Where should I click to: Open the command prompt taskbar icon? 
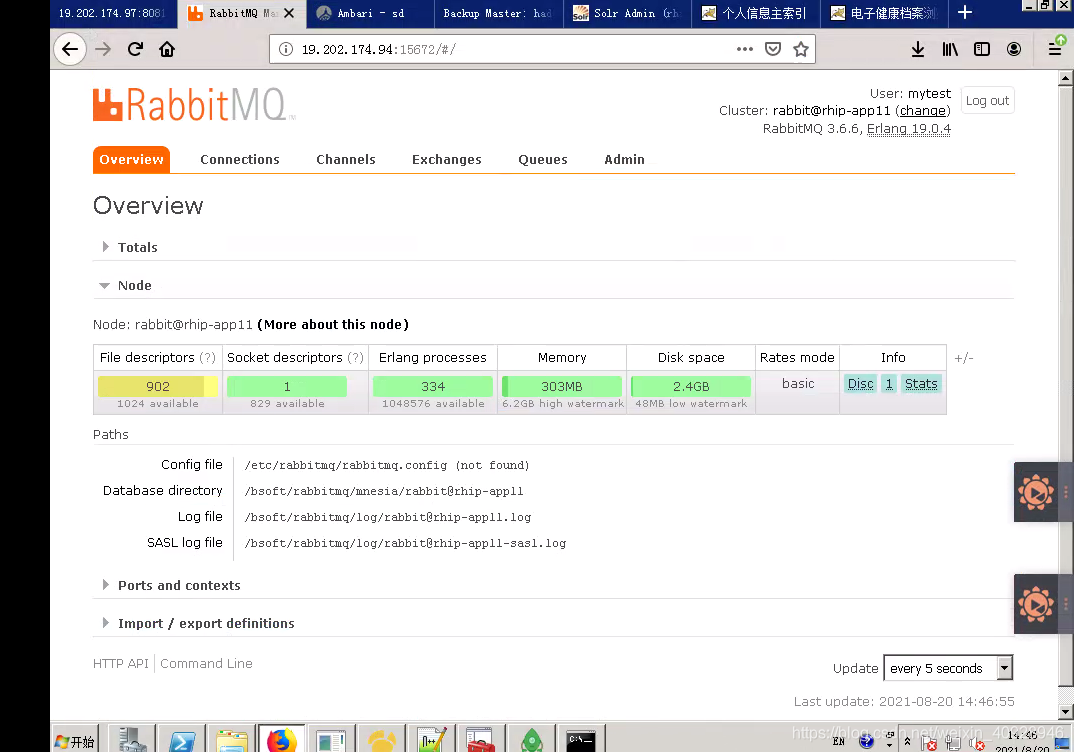click(581, 740)
